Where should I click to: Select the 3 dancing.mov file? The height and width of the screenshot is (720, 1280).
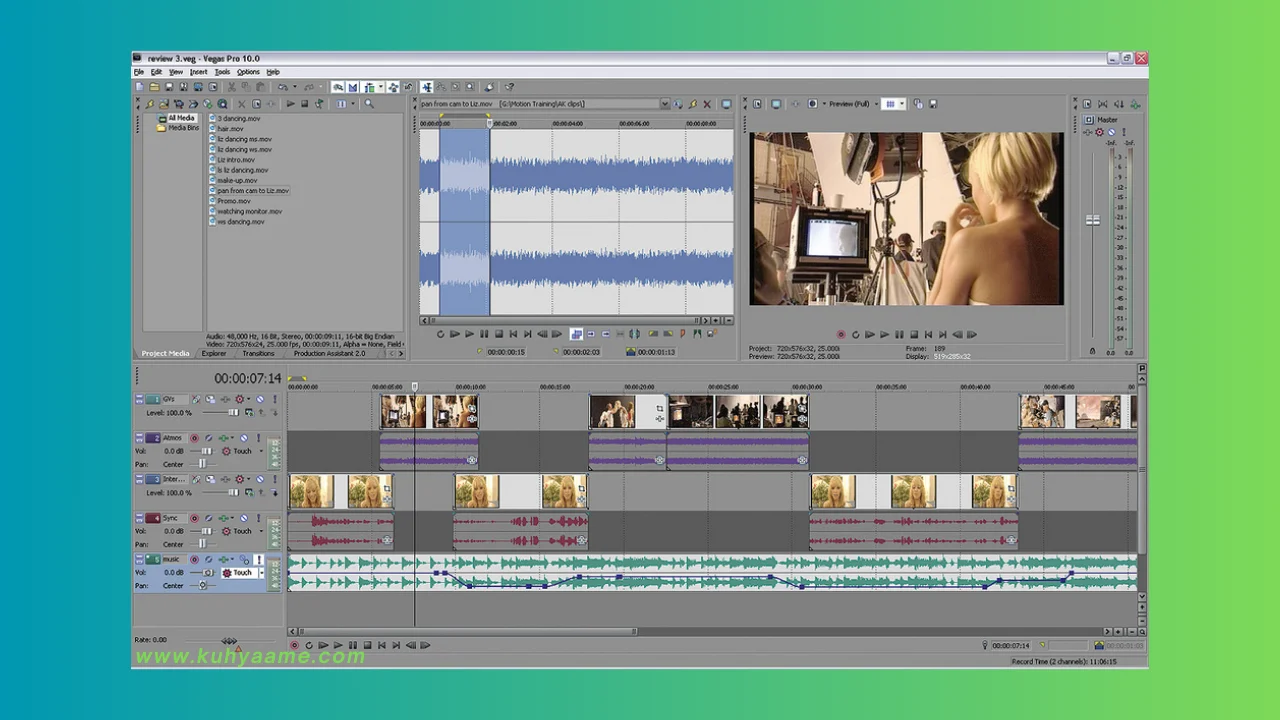(x=238, y=118)
